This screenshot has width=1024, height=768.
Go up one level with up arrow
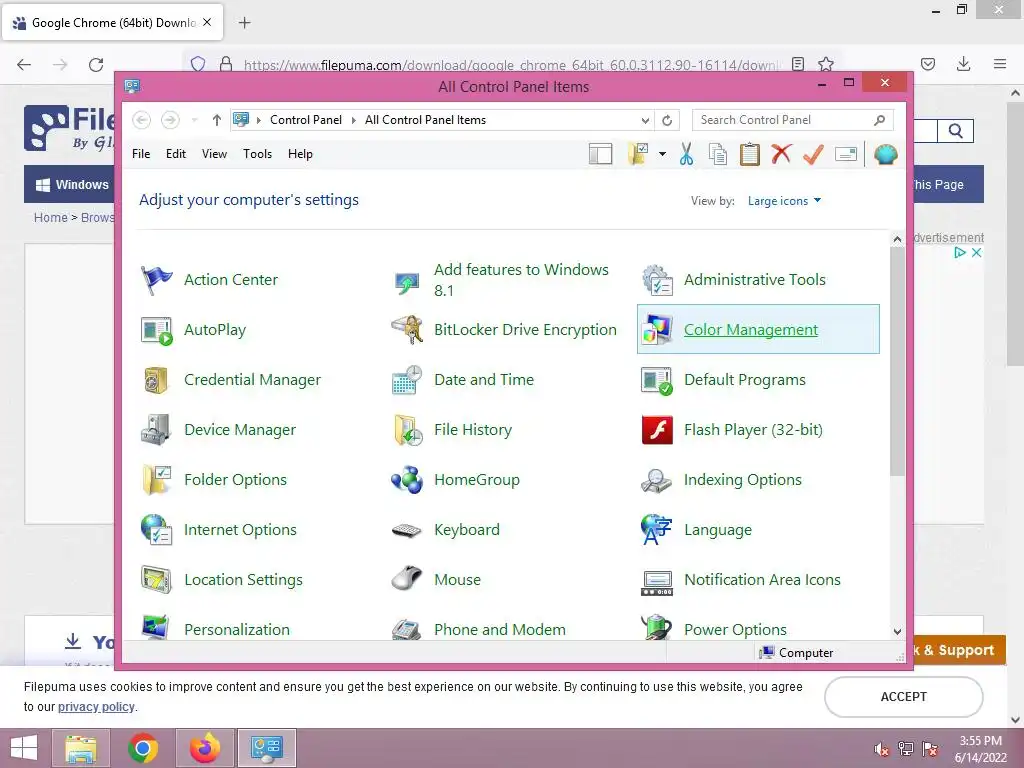pyautogui.click(x=217, y=120)
